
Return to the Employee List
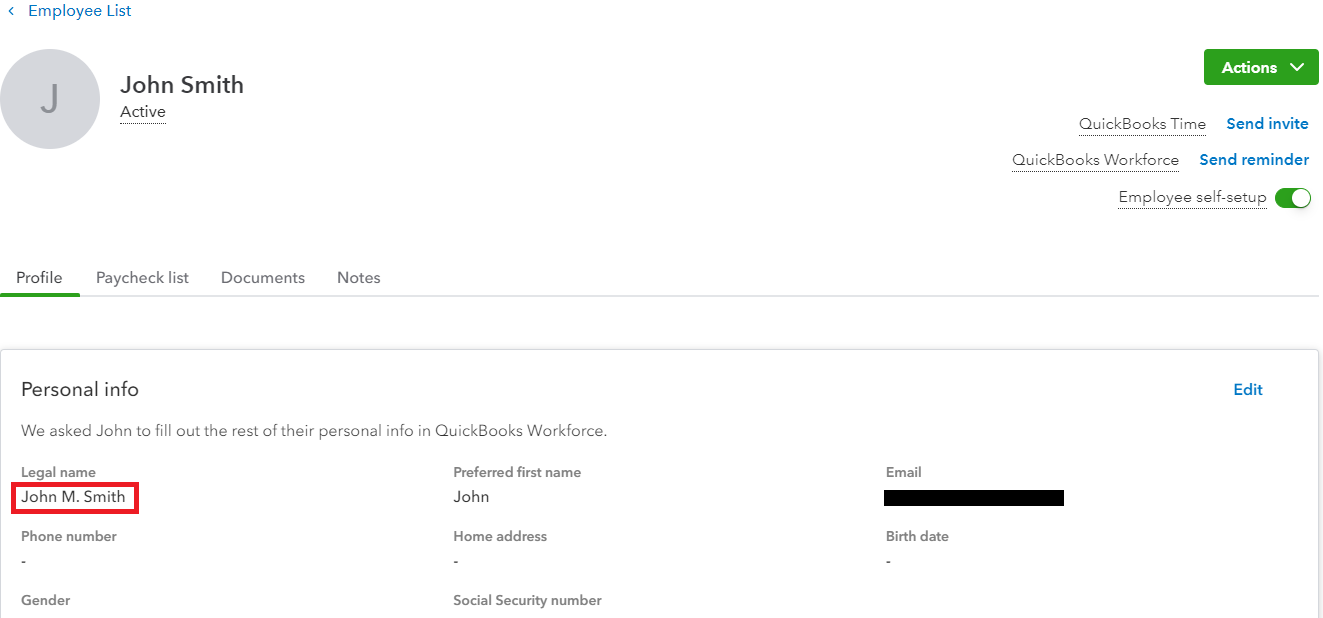[80, 11]
